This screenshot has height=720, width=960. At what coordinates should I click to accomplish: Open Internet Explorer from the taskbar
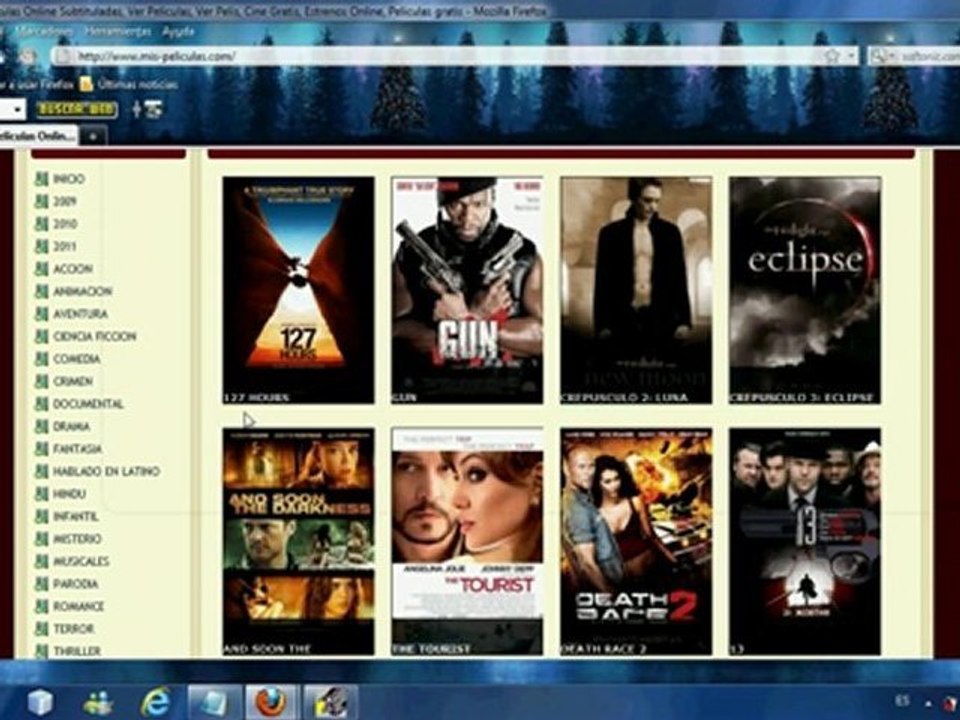click(x=156, y=702)
